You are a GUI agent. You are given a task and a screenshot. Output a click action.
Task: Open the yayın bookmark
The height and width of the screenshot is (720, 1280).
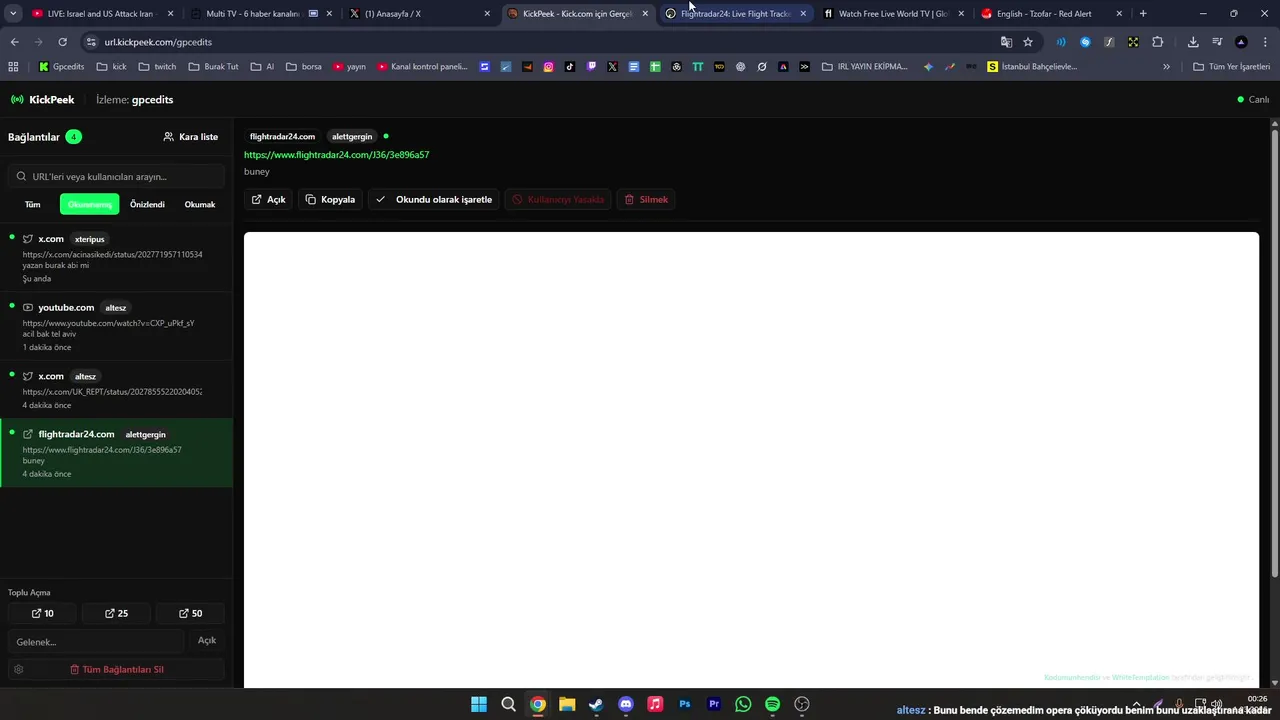point(349,67)
